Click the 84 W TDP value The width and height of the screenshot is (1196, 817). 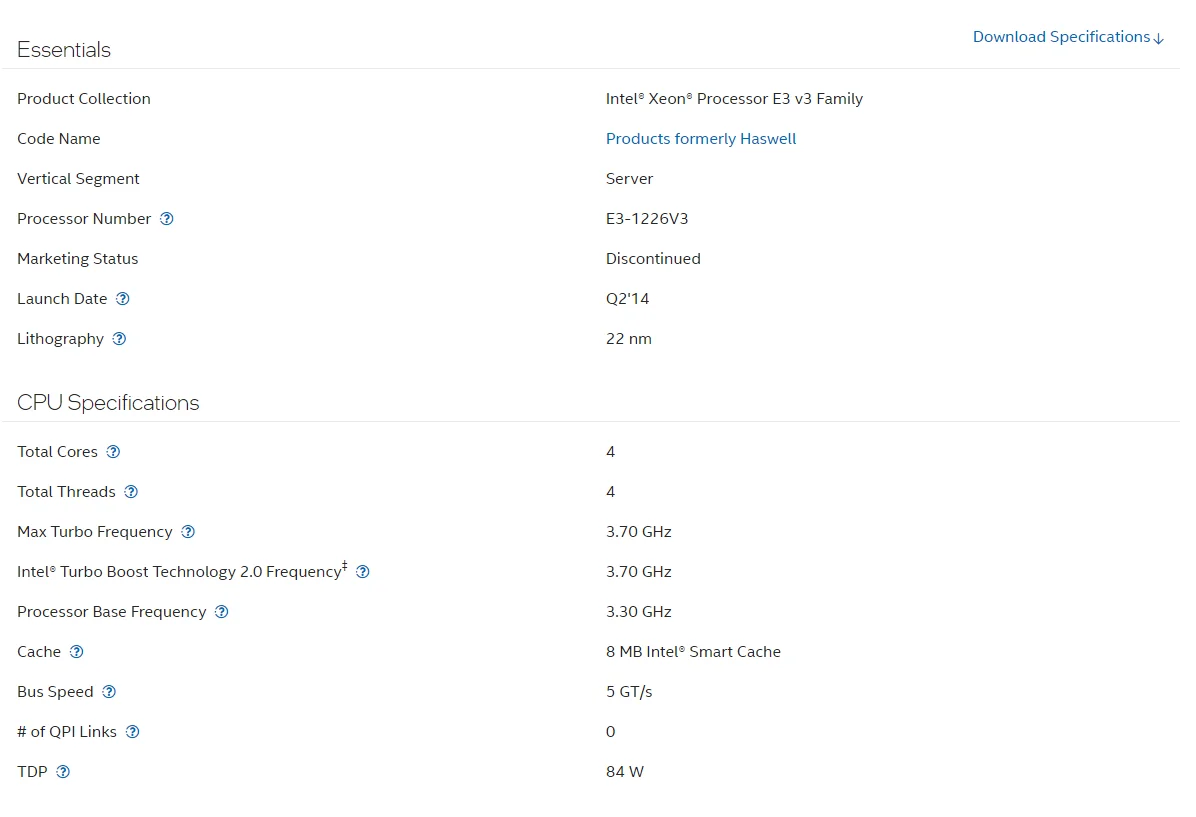pyautogui.click(x=625, y=772)
